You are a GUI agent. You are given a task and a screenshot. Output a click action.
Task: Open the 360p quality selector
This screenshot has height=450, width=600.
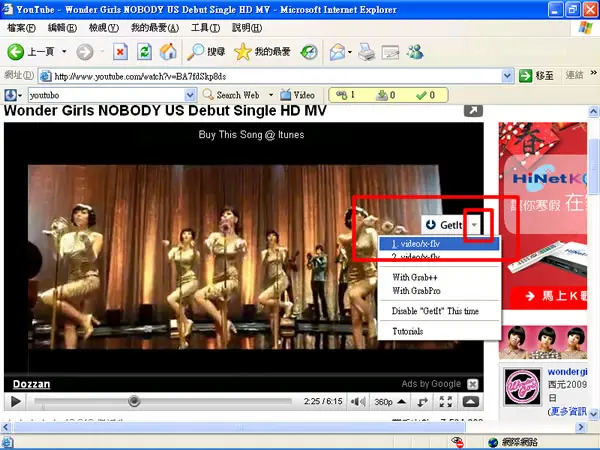click(390, 402)
